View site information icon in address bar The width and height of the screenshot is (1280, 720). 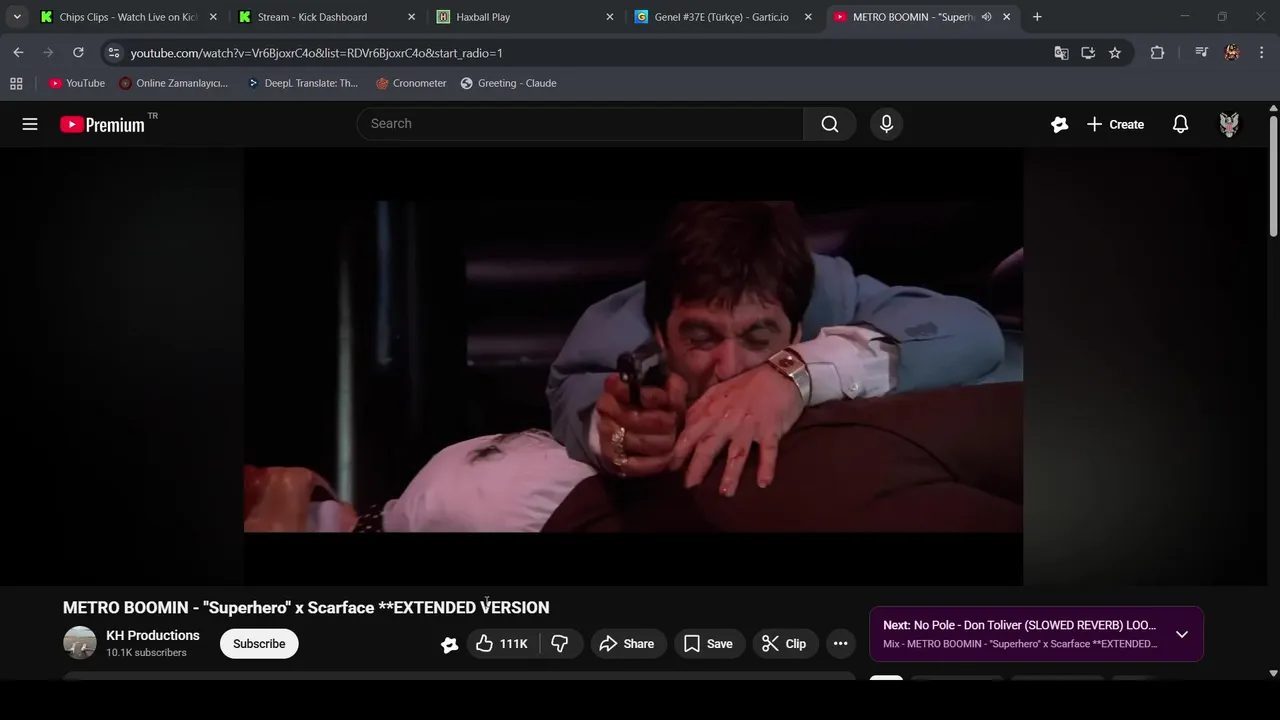point(114,53)
